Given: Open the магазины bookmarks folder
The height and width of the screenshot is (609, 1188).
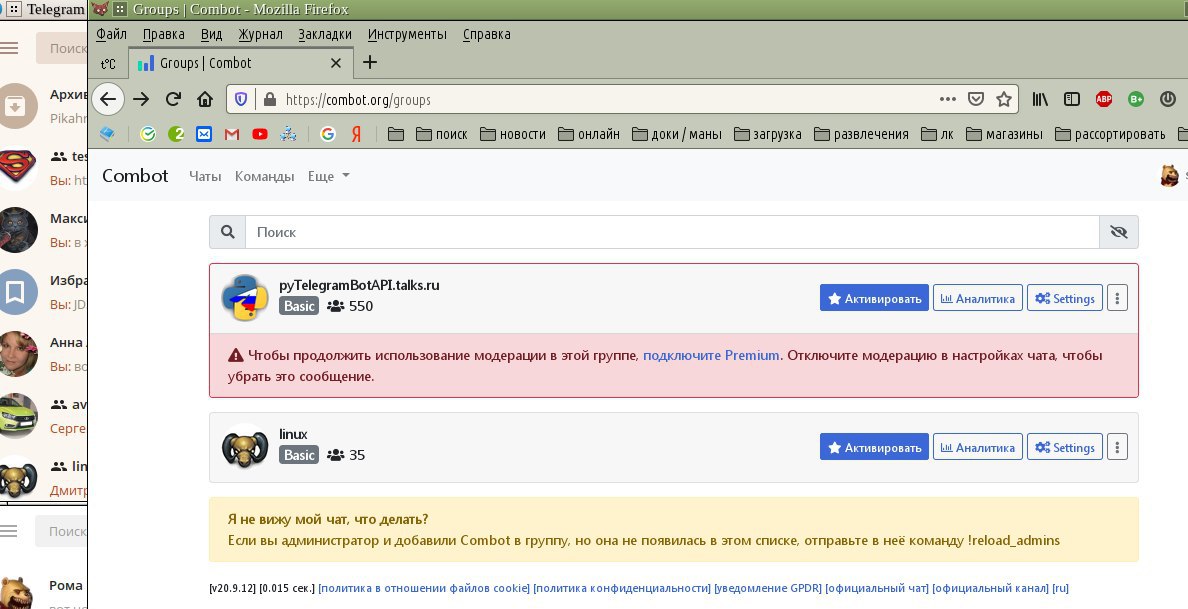Looking at the screenshot, I should tap(1005, 134).
